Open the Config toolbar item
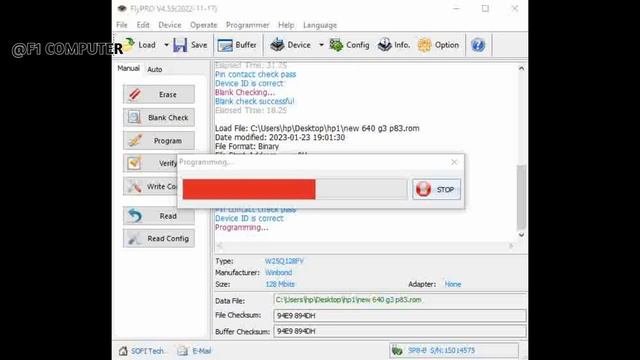The height and width of the screenshot is (360, 640). point(349,45)
